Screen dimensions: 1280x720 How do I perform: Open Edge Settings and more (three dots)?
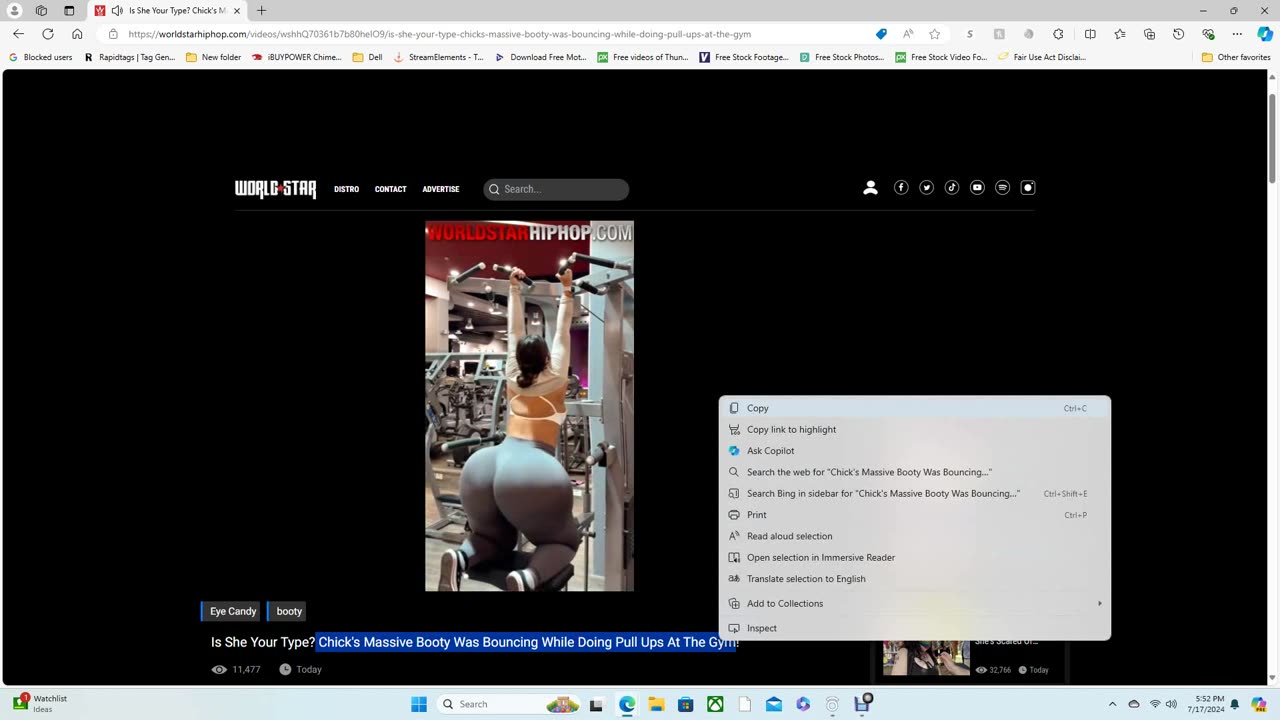[1237, 34]
